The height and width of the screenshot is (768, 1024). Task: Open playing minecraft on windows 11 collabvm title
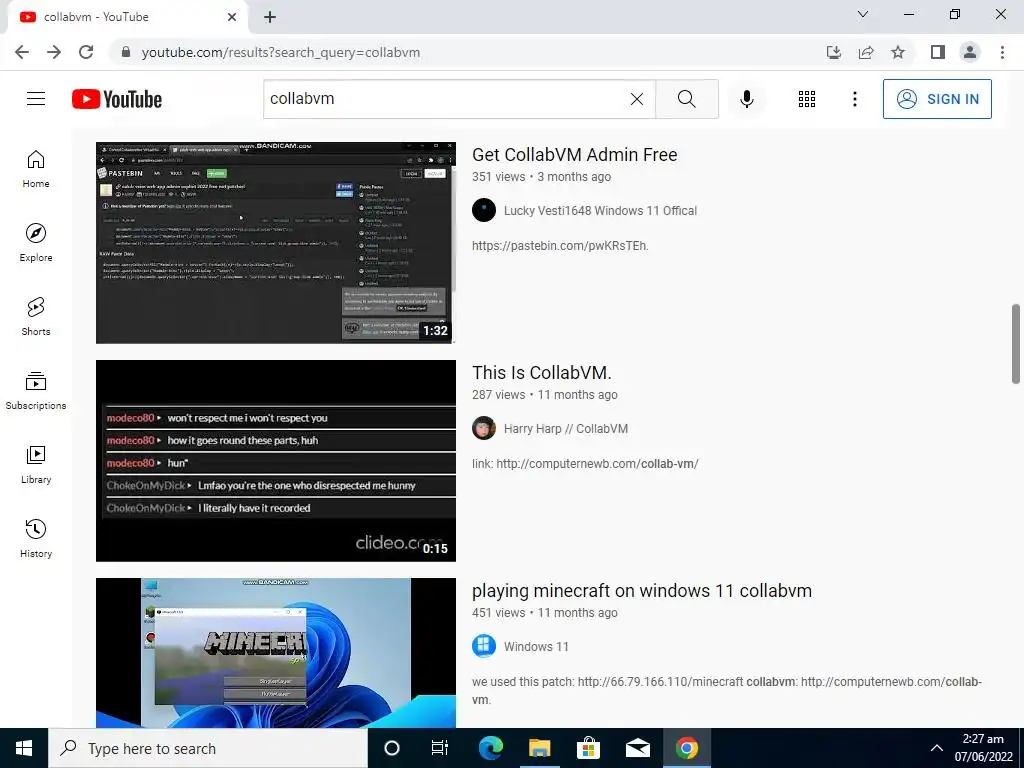tap(642, 591)
